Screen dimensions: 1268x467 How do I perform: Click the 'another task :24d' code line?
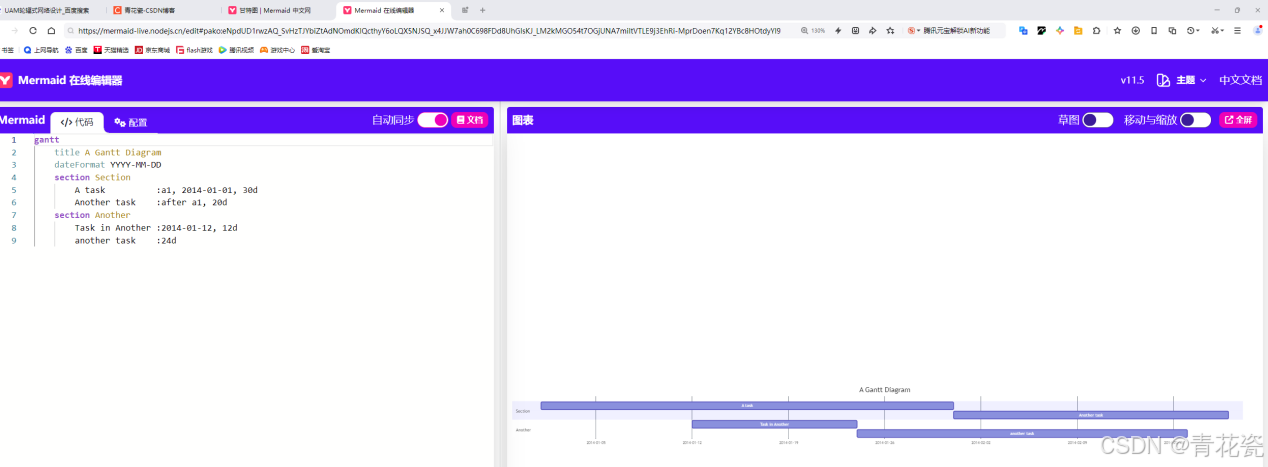125,240
